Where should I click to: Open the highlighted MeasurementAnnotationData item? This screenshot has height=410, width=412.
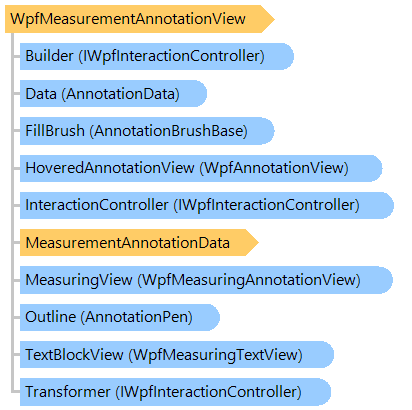(x=139, y=243)
